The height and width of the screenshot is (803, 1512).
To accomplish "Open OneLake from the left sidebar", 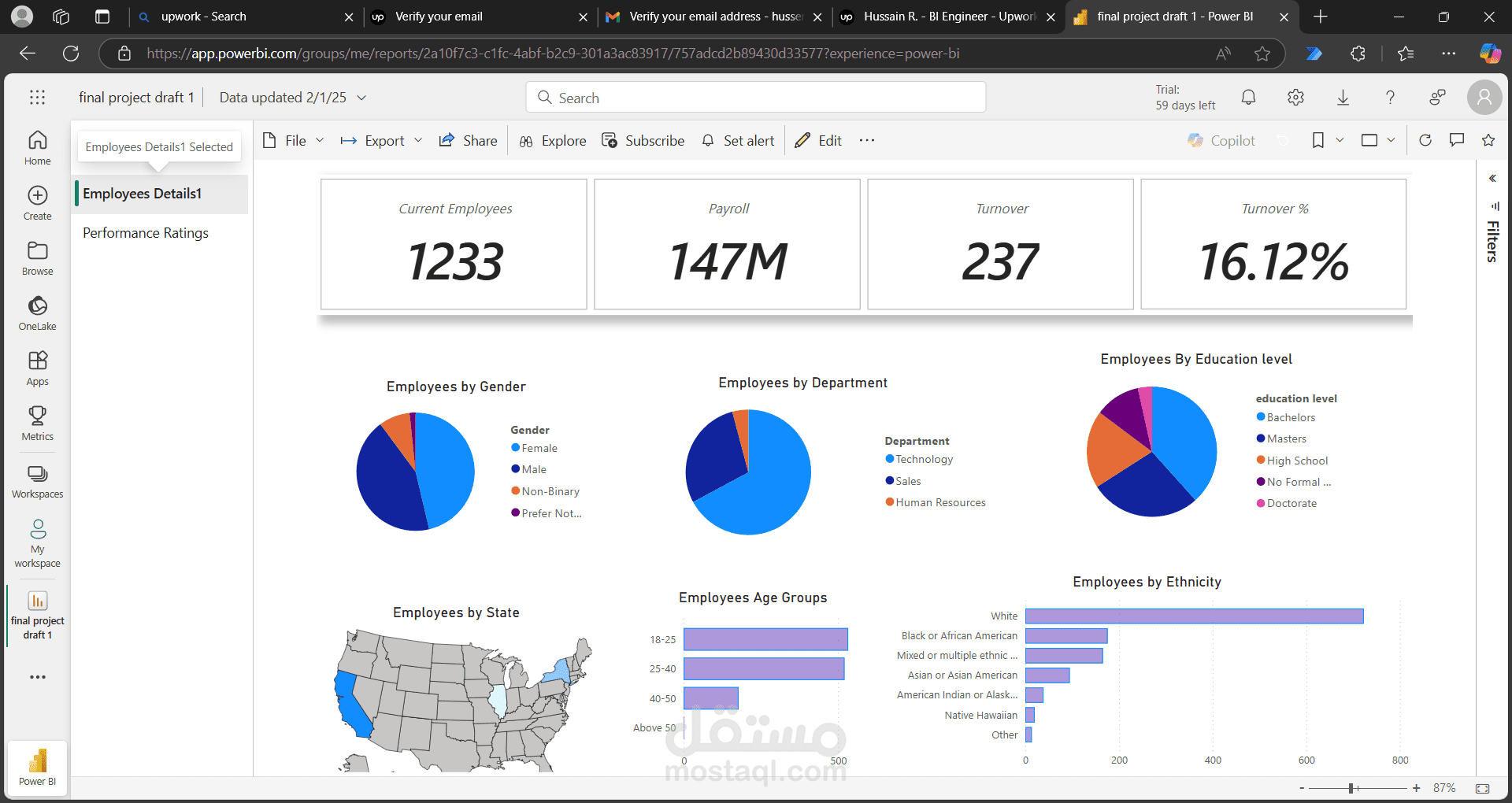I will 37,313.
